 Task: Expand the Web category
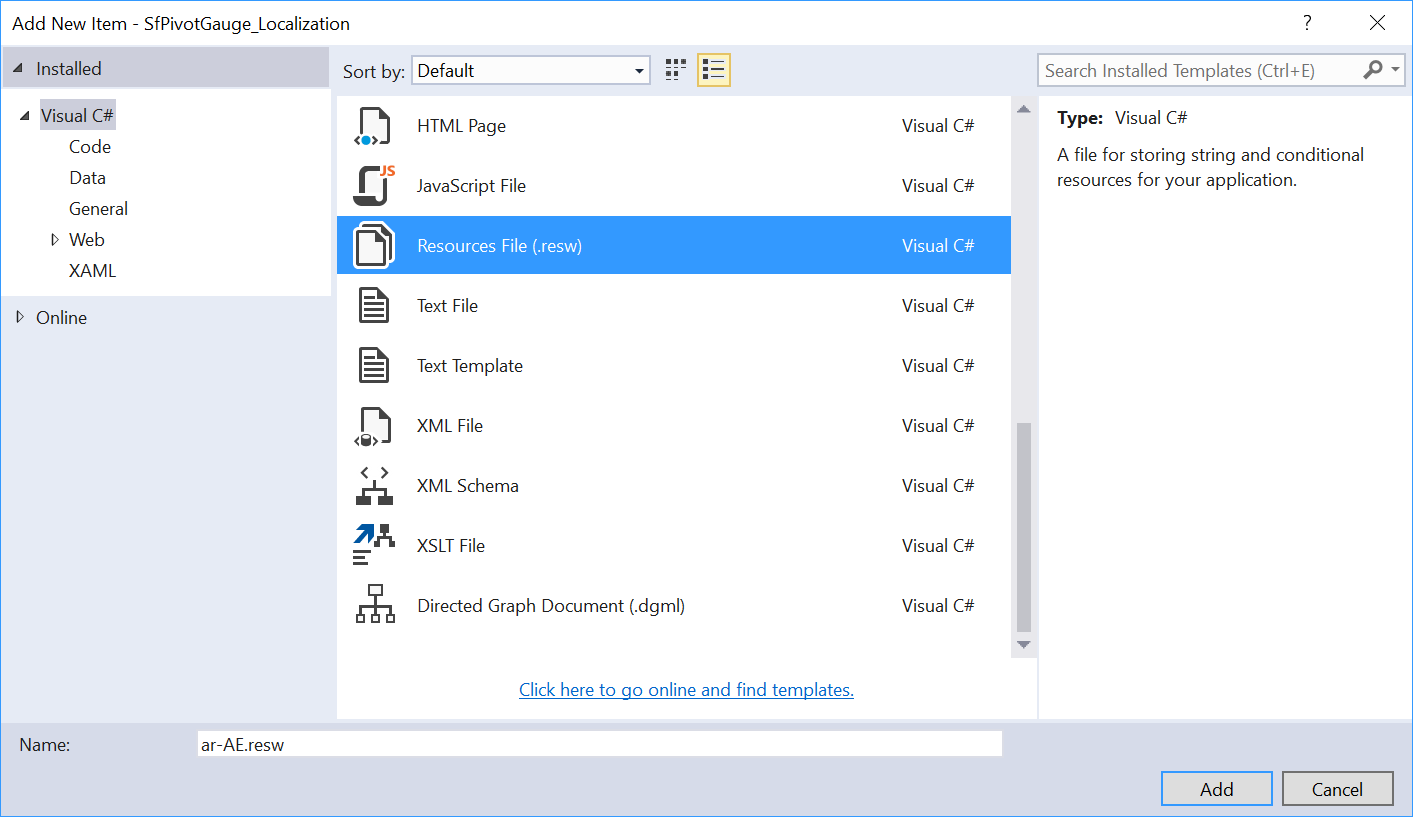(x=55, y=240)
